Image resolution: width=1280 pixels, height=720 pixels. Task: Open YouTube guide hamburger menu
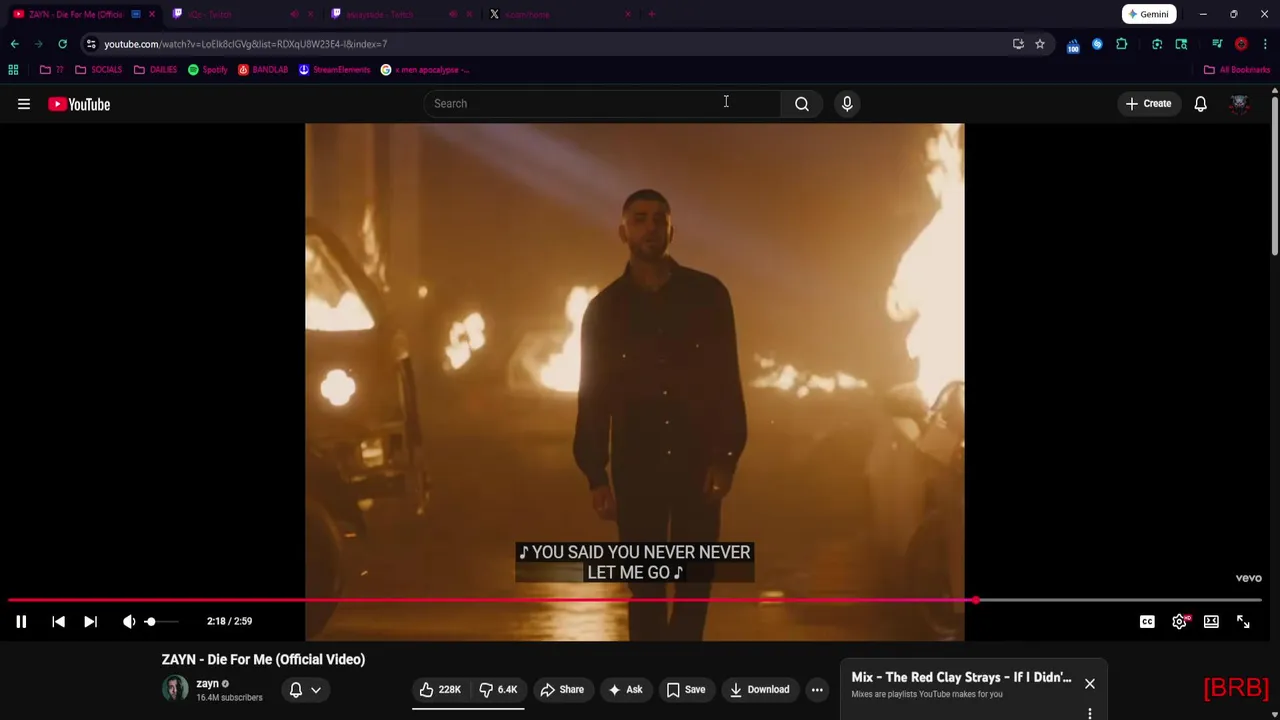24,104
